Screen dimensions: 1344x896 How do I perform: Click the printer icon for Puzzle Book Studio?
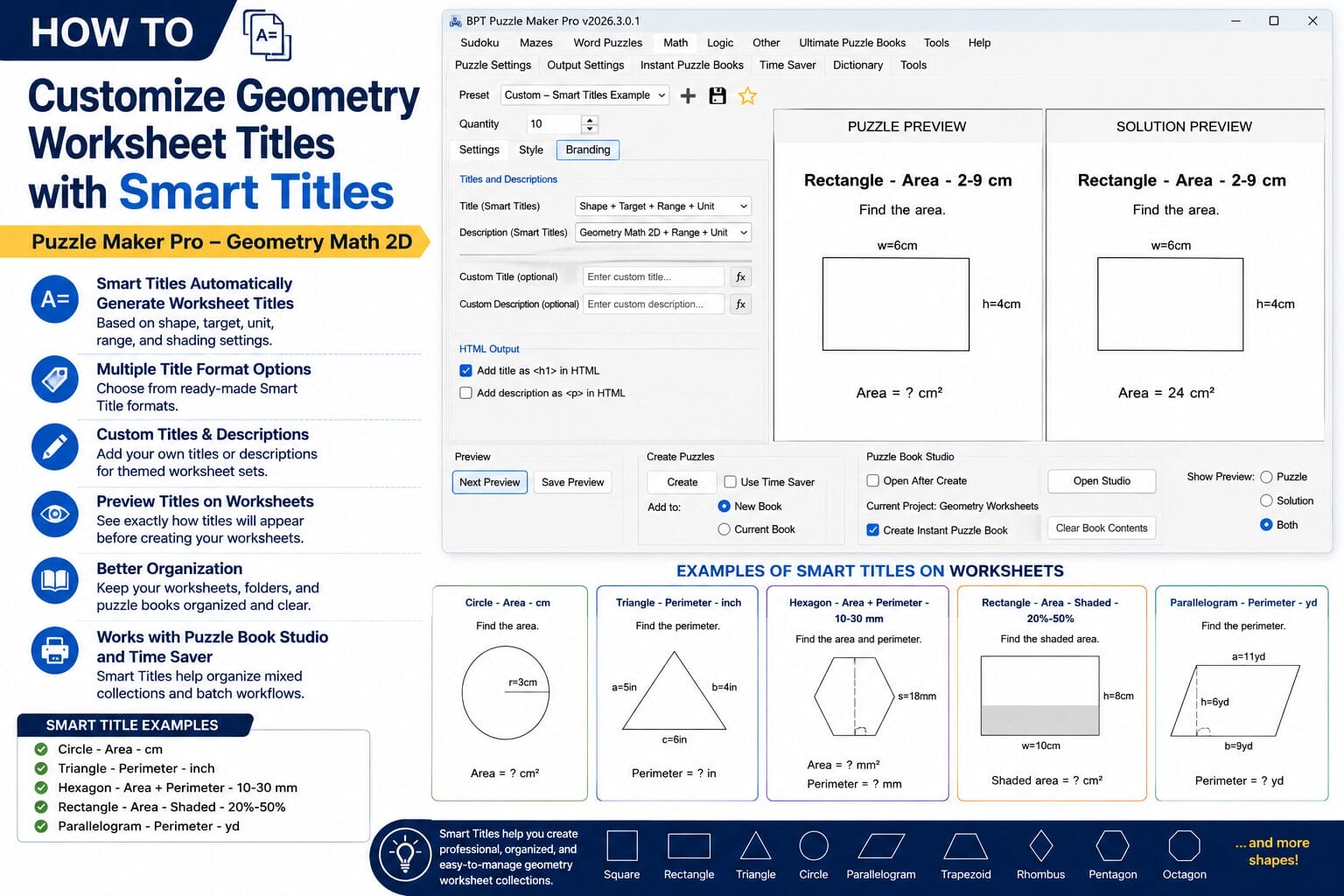click(55, 650)
